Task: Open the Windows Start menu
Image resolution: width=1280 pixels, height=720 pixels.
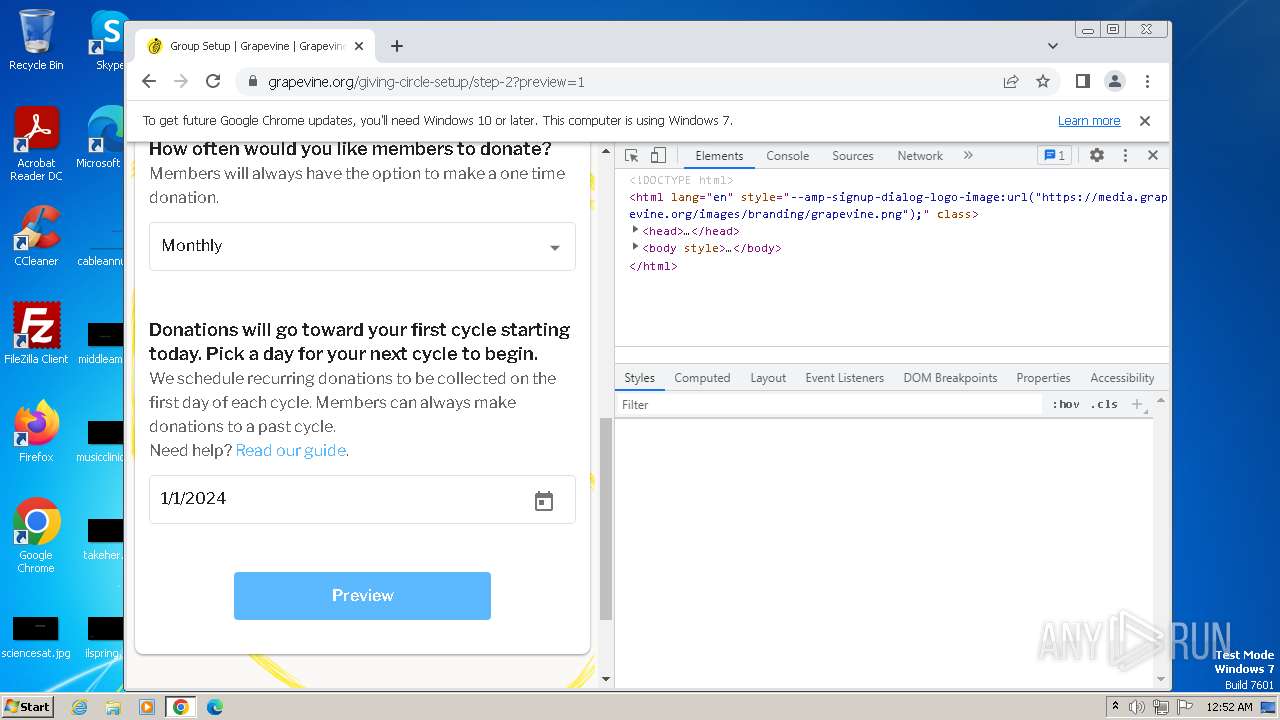Action: point(27,706)
